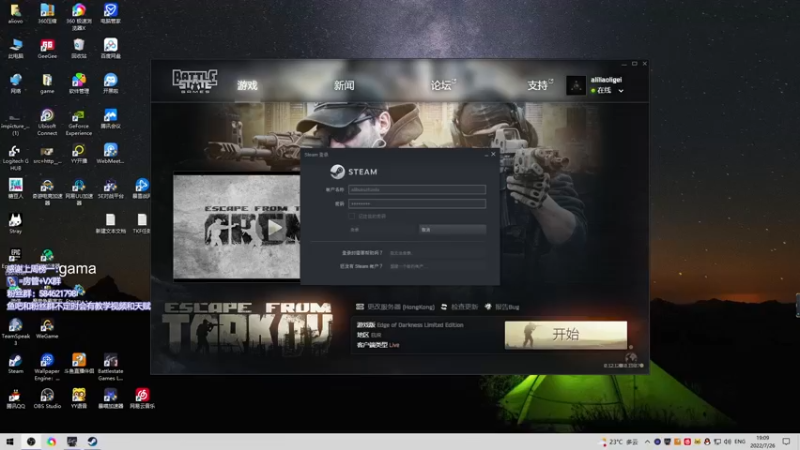Close the Steam login dialog
Viewport: 800px width, 450px height.
point(493,154)
